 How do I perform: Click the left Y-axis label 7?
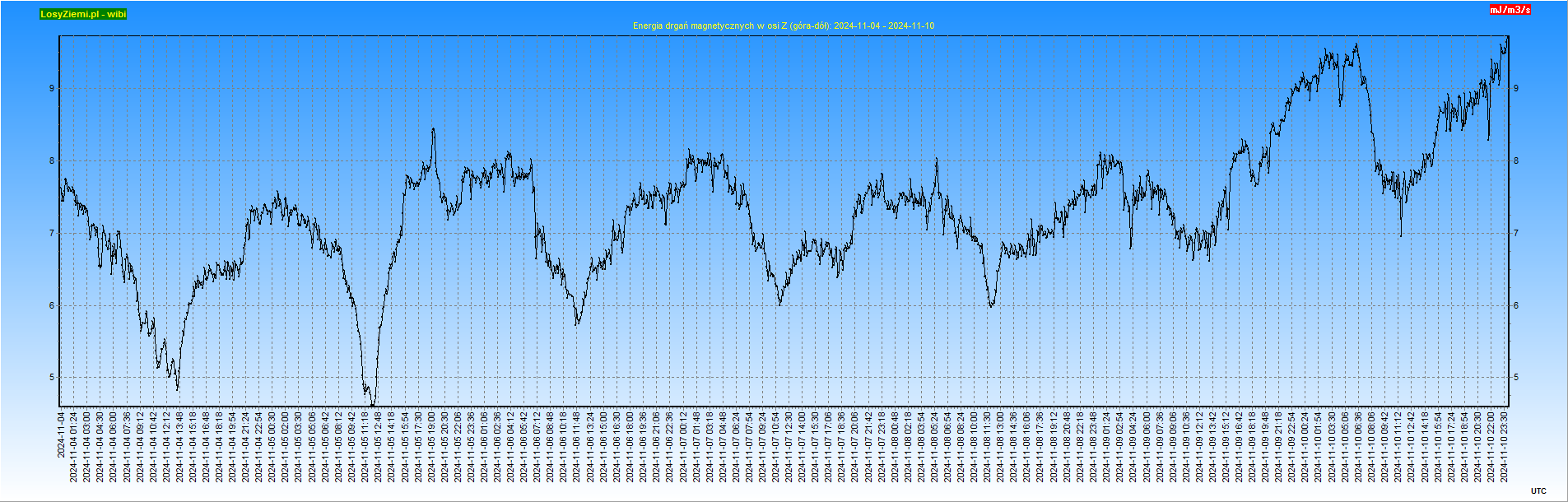click(52, 233)
